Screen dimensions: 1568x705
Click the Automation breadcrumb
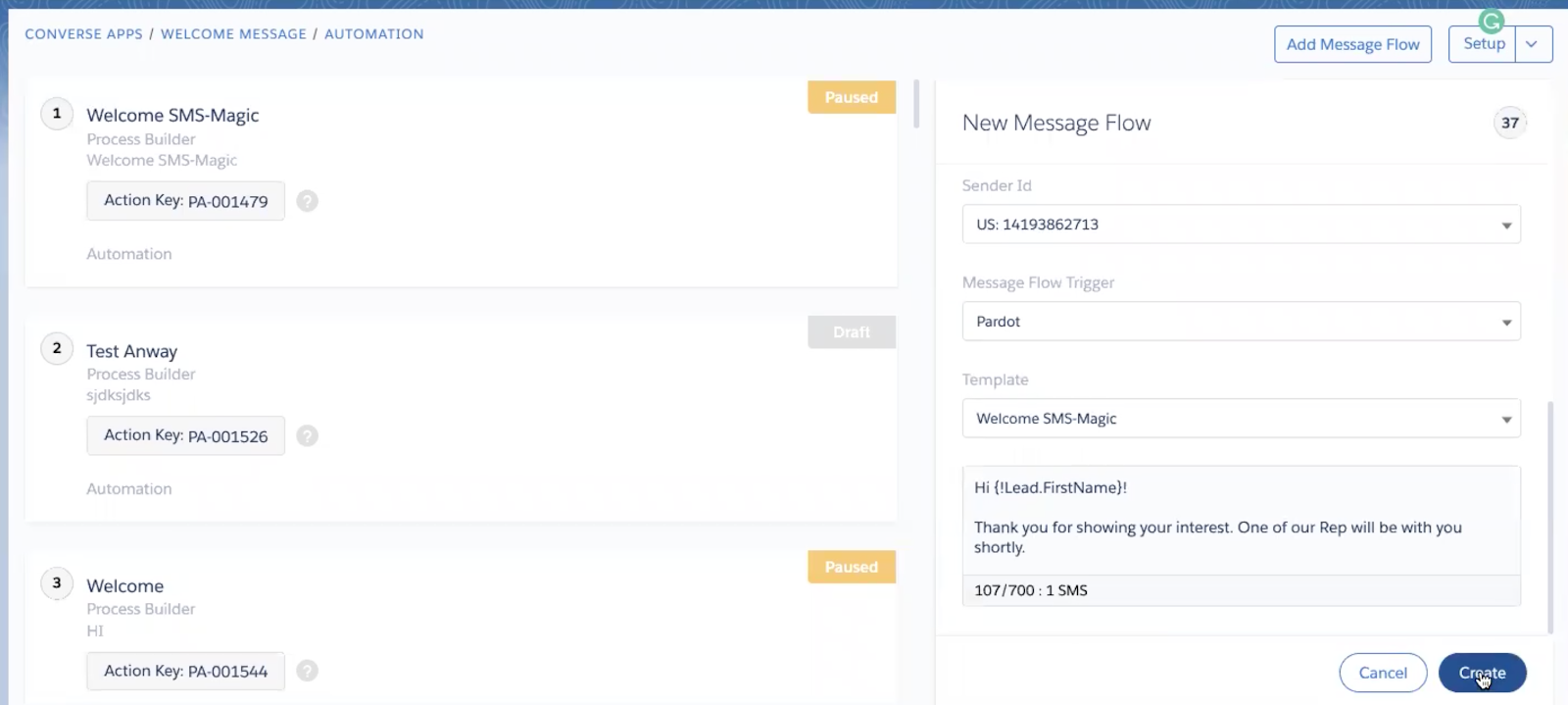[374, 34]
